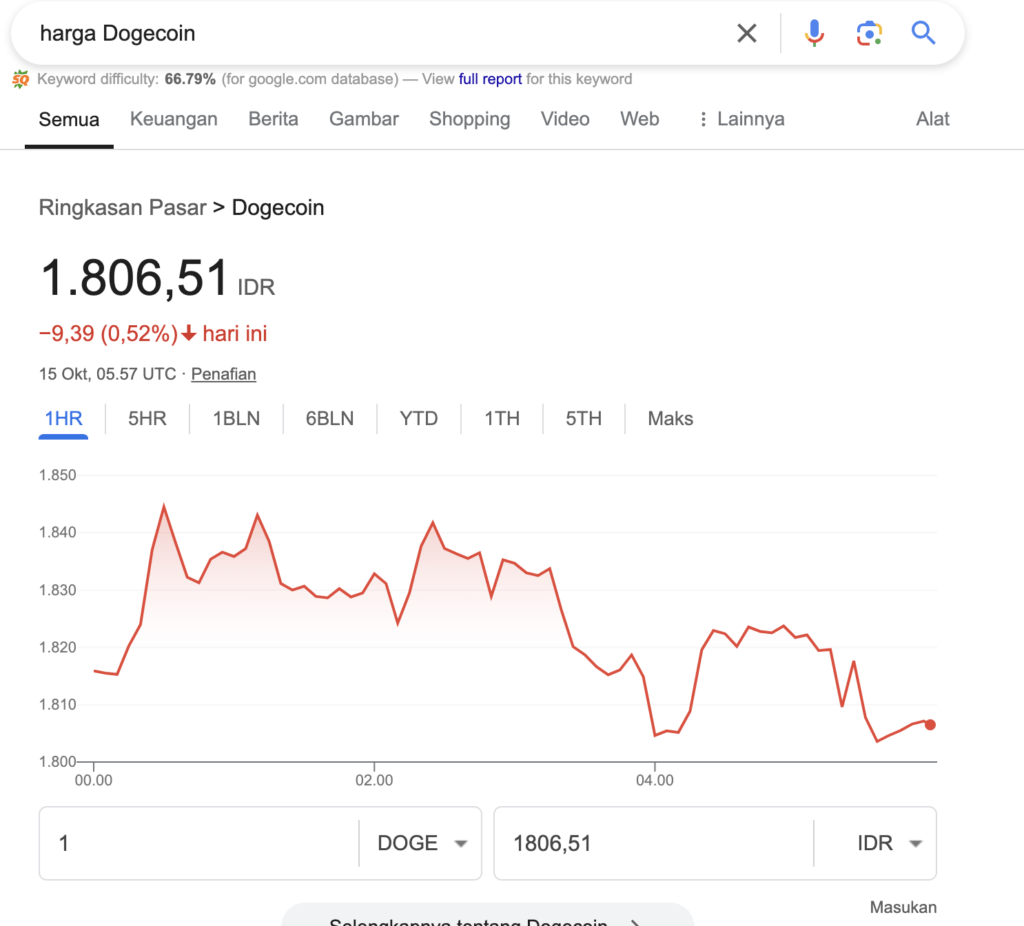Click the 1.800 y-axis label
Viewport: 1024px width, 926px height.
(57, 761)
